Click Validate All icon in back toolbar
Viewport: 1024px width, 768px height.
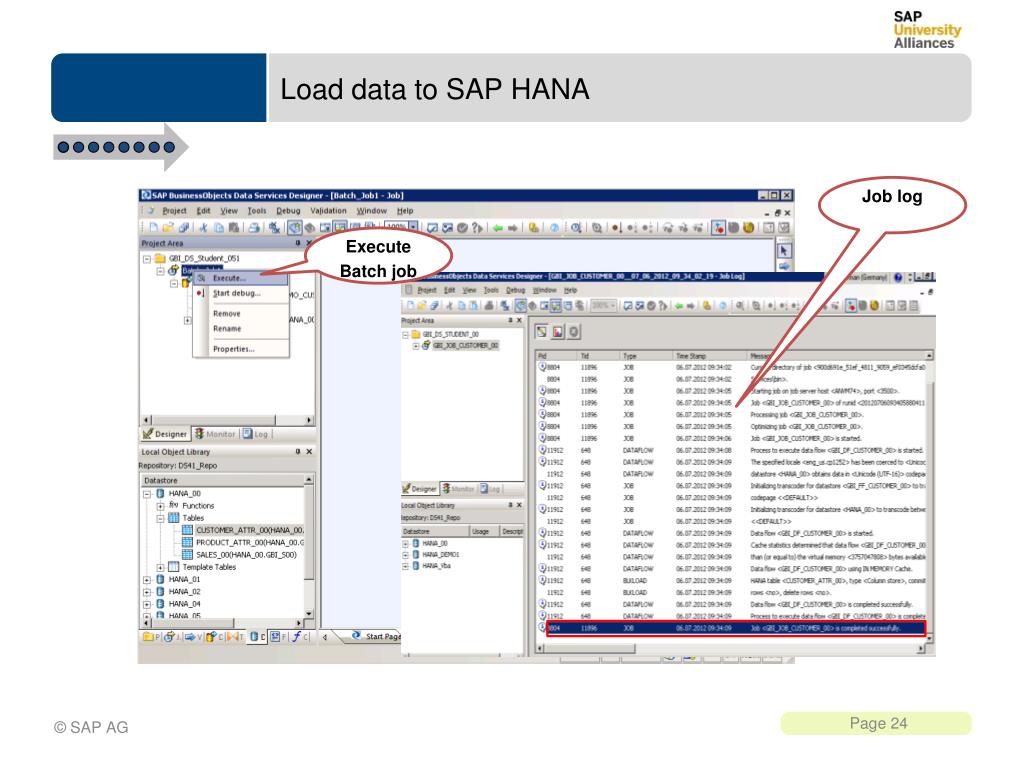[447, 227]
